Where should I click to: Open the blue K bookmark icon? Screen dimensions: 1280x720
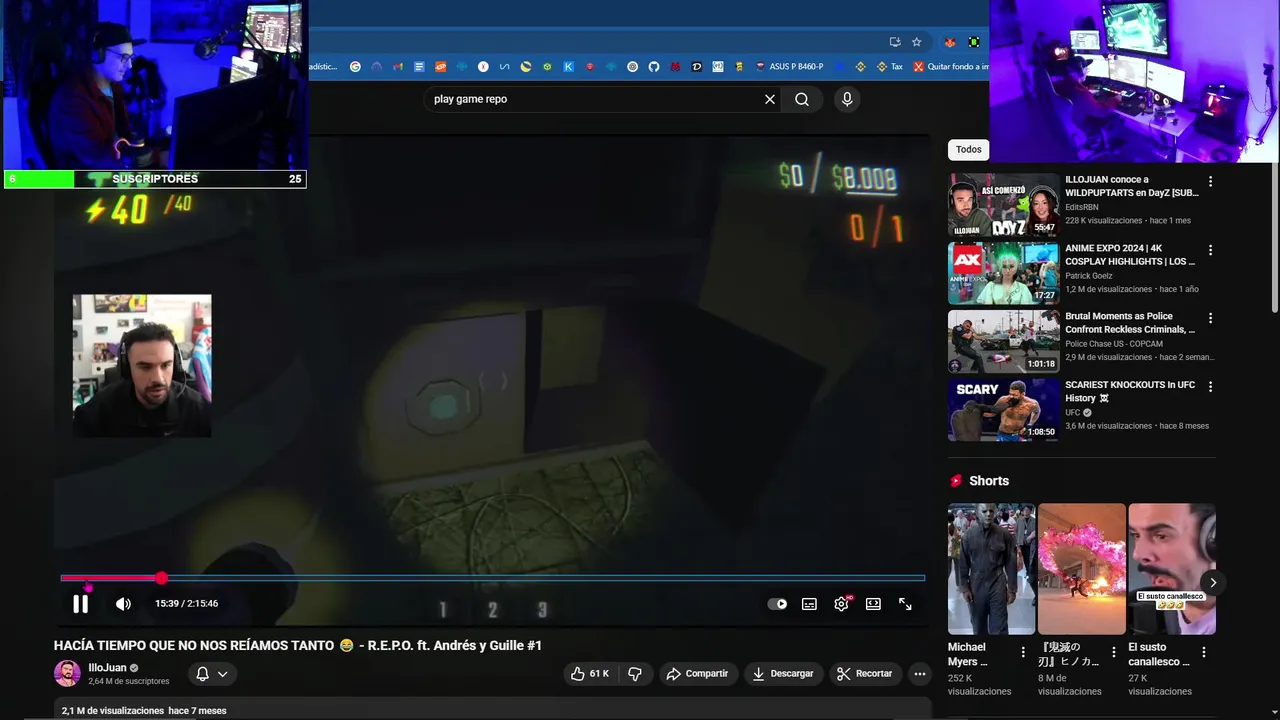coord(568,67)
